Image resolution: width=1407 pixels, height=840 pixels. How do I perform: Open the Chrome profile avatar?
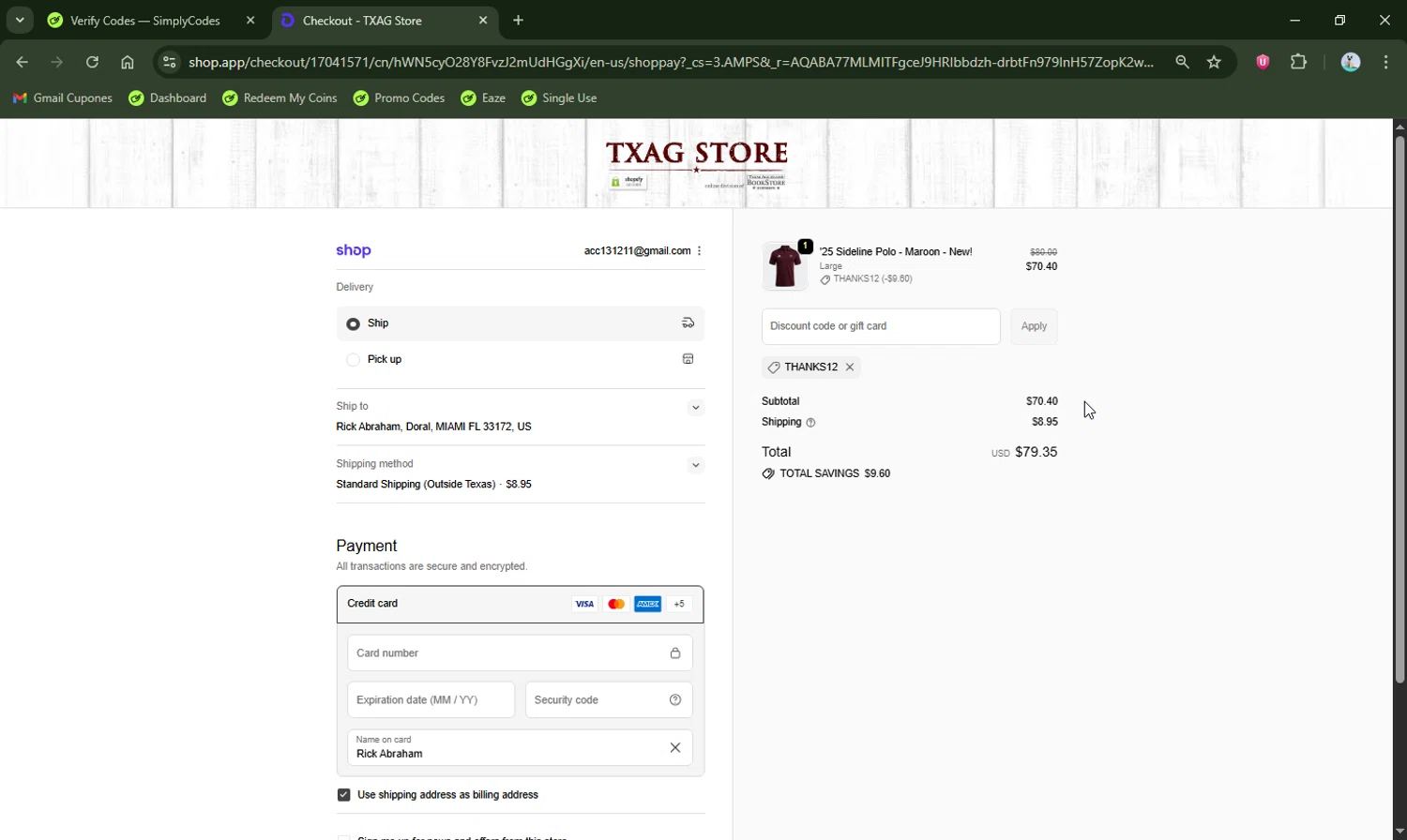pos(1351,62)
